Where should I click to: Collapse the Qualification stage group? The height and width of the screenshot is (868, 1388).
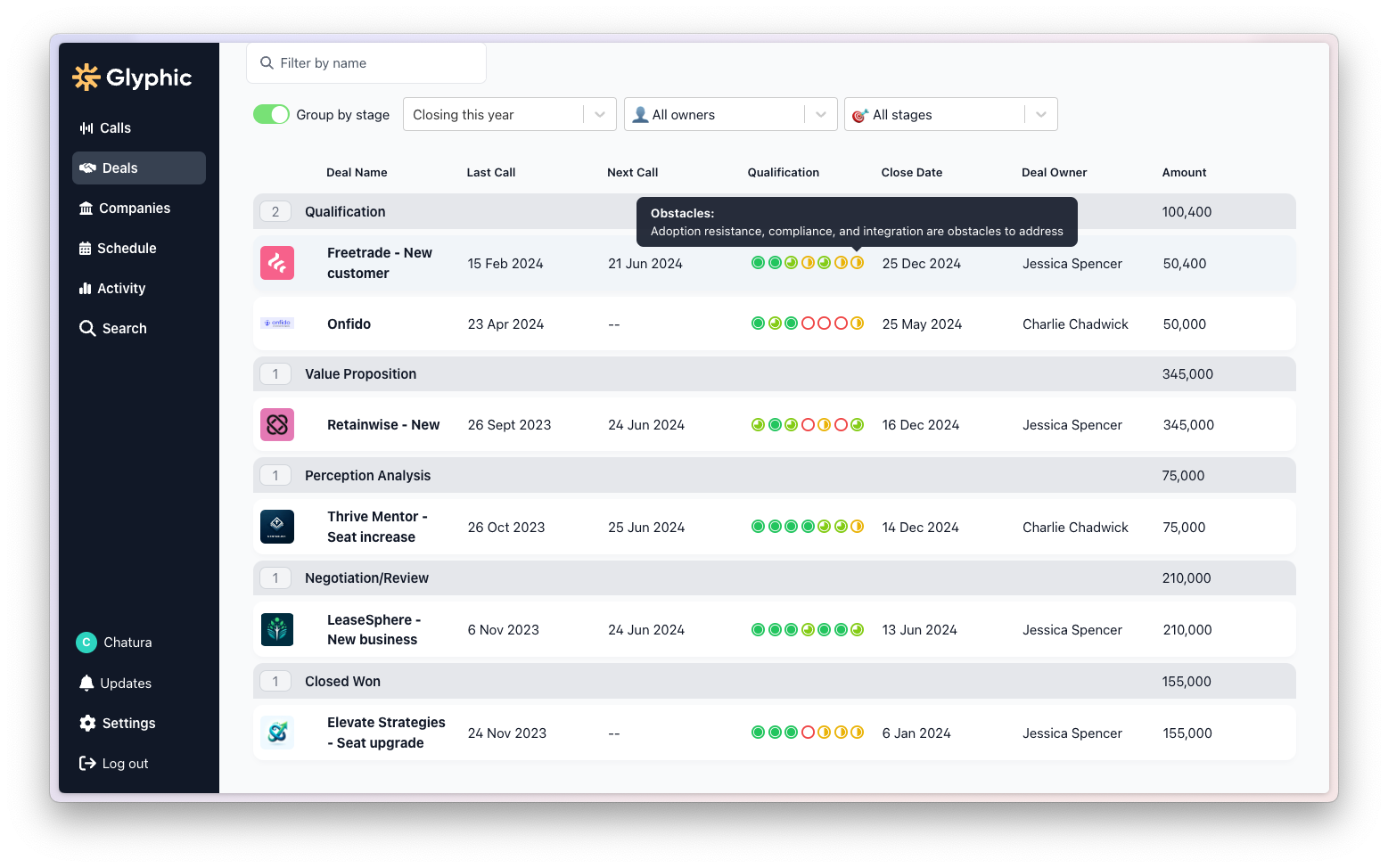coord(774,211)
